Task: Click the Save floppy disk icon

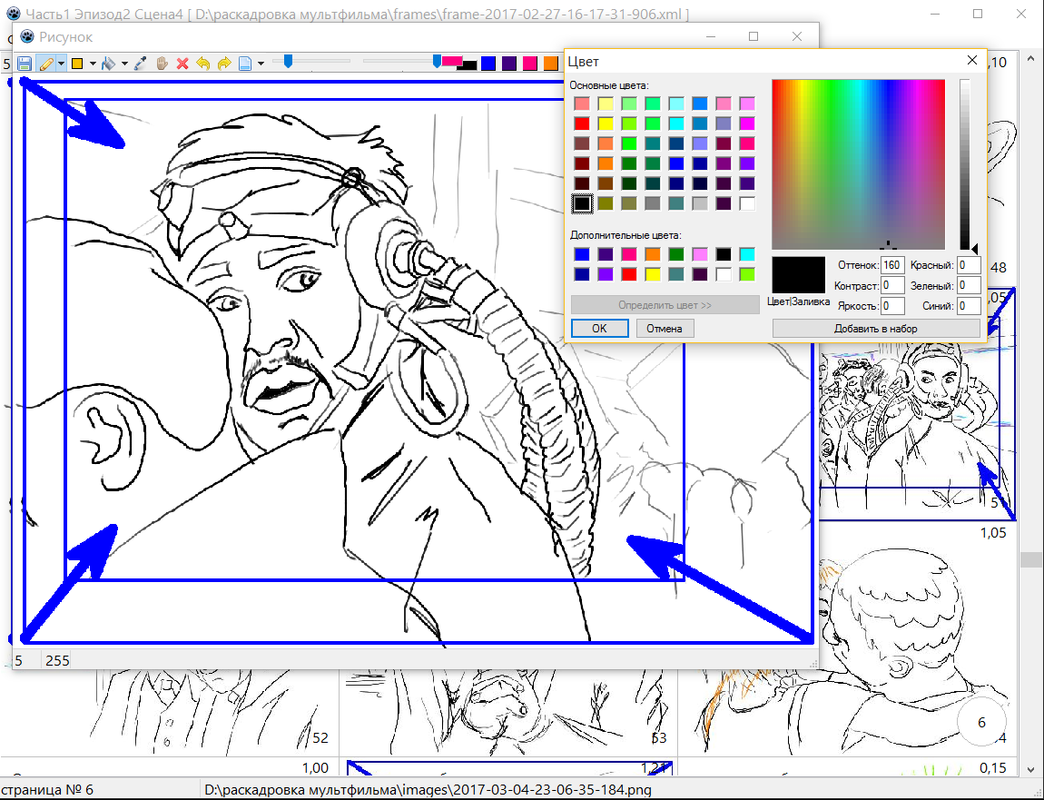Action: click(x=25, y=63)
